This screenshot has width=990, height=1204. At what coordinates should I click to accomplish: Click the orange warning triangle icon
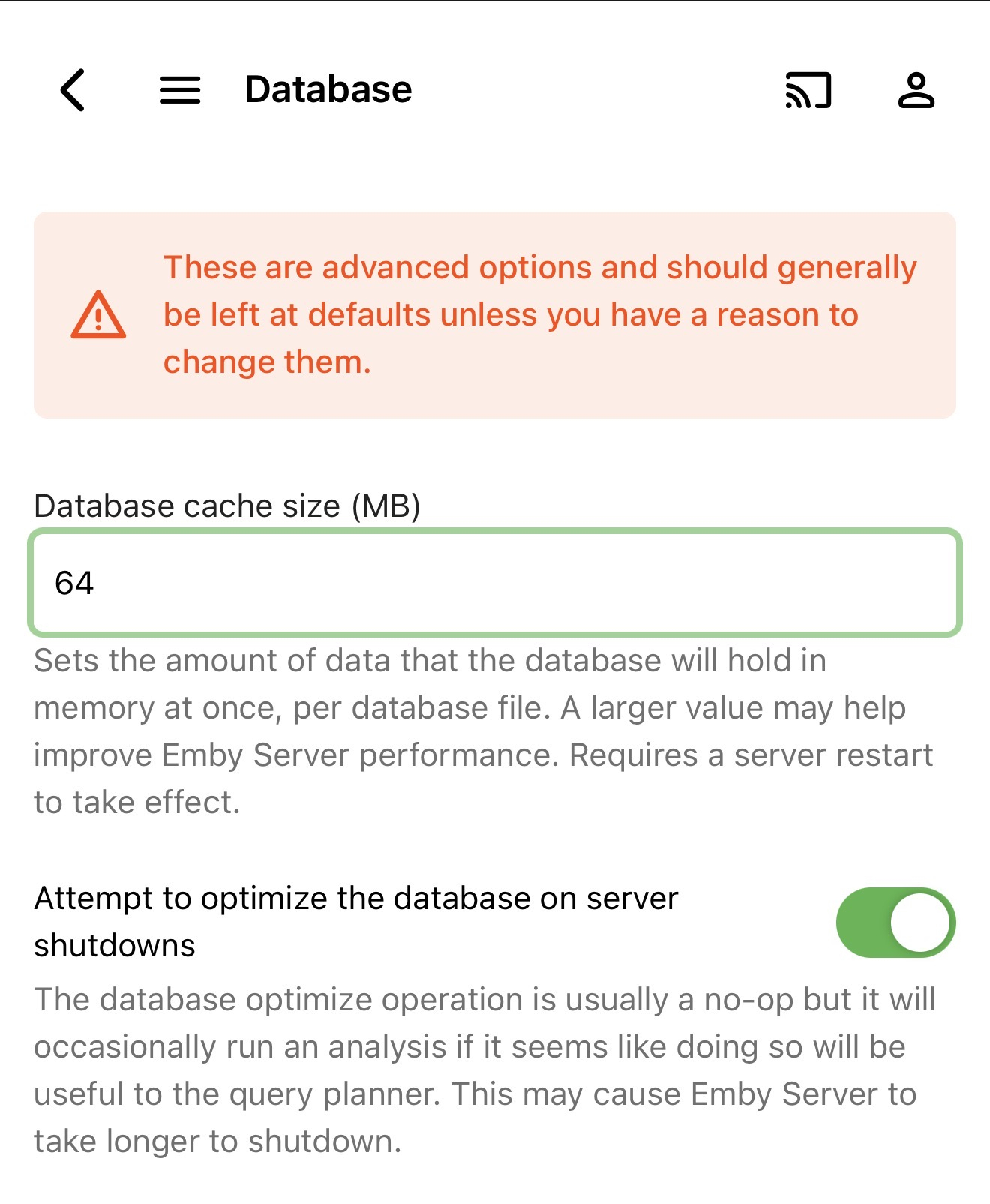pos(98,315)
